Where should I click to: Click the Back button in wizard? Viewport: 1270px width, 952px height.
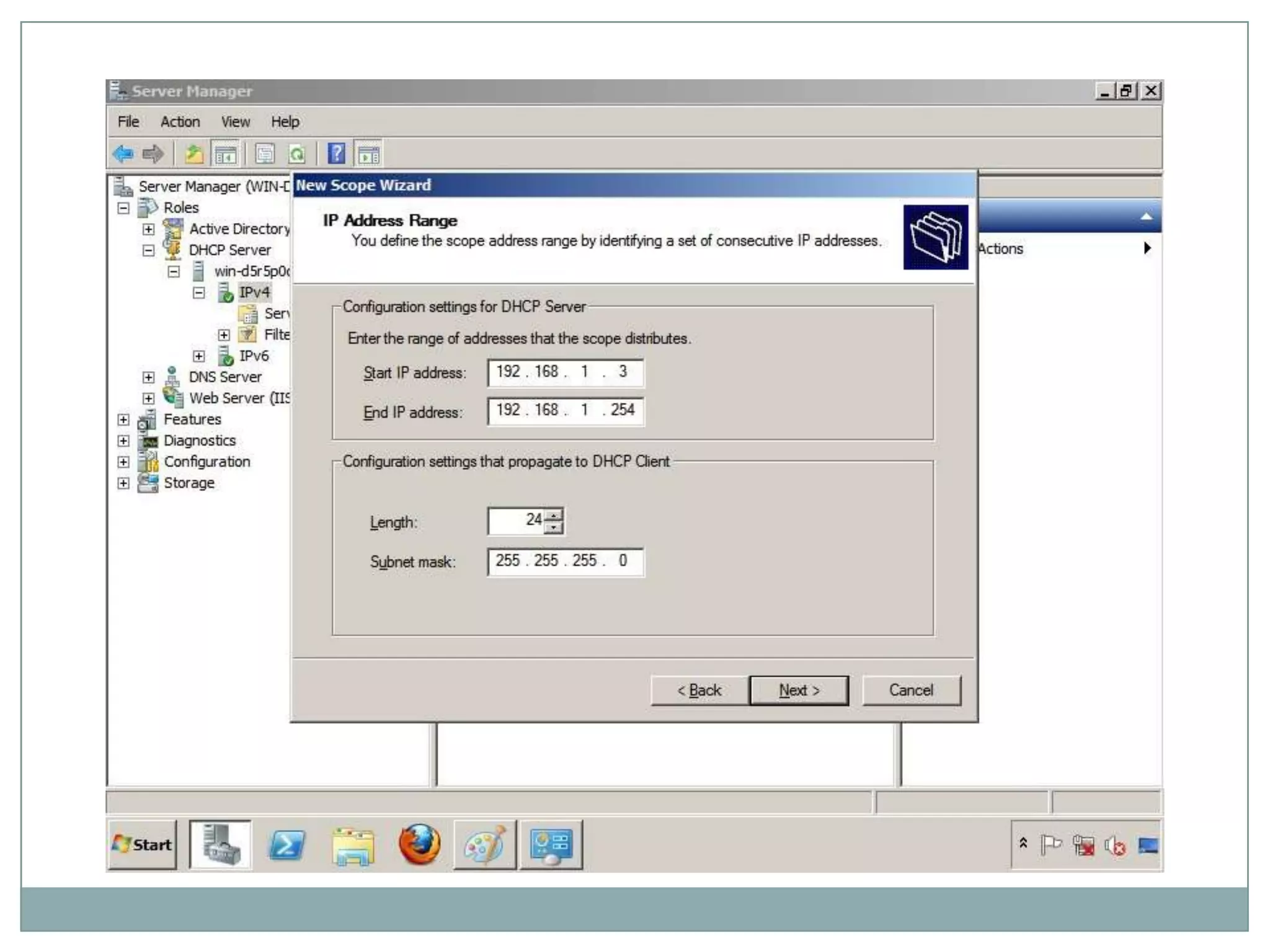coord(699,690)
